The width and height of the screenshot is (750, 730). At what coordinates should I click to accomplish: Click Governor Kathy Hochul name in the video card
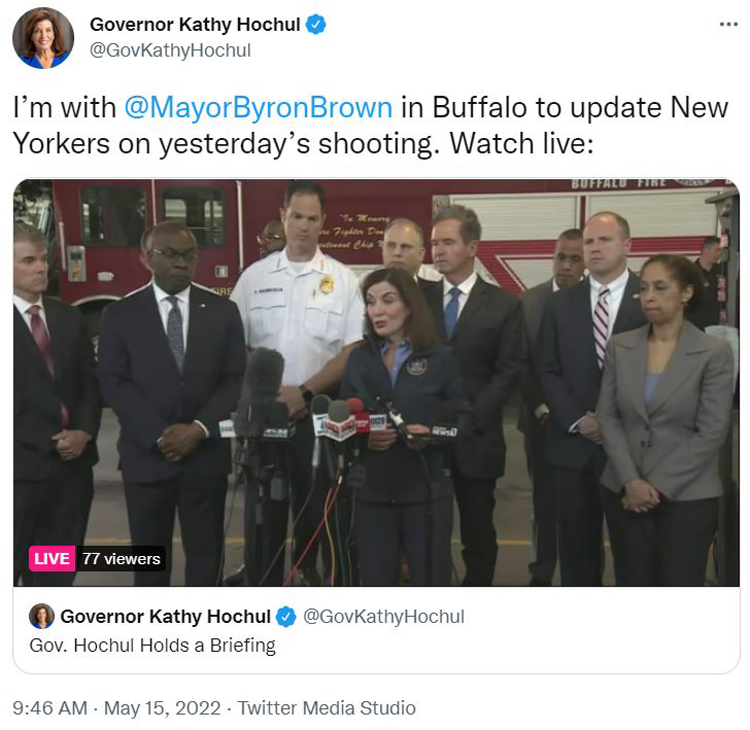165,617
